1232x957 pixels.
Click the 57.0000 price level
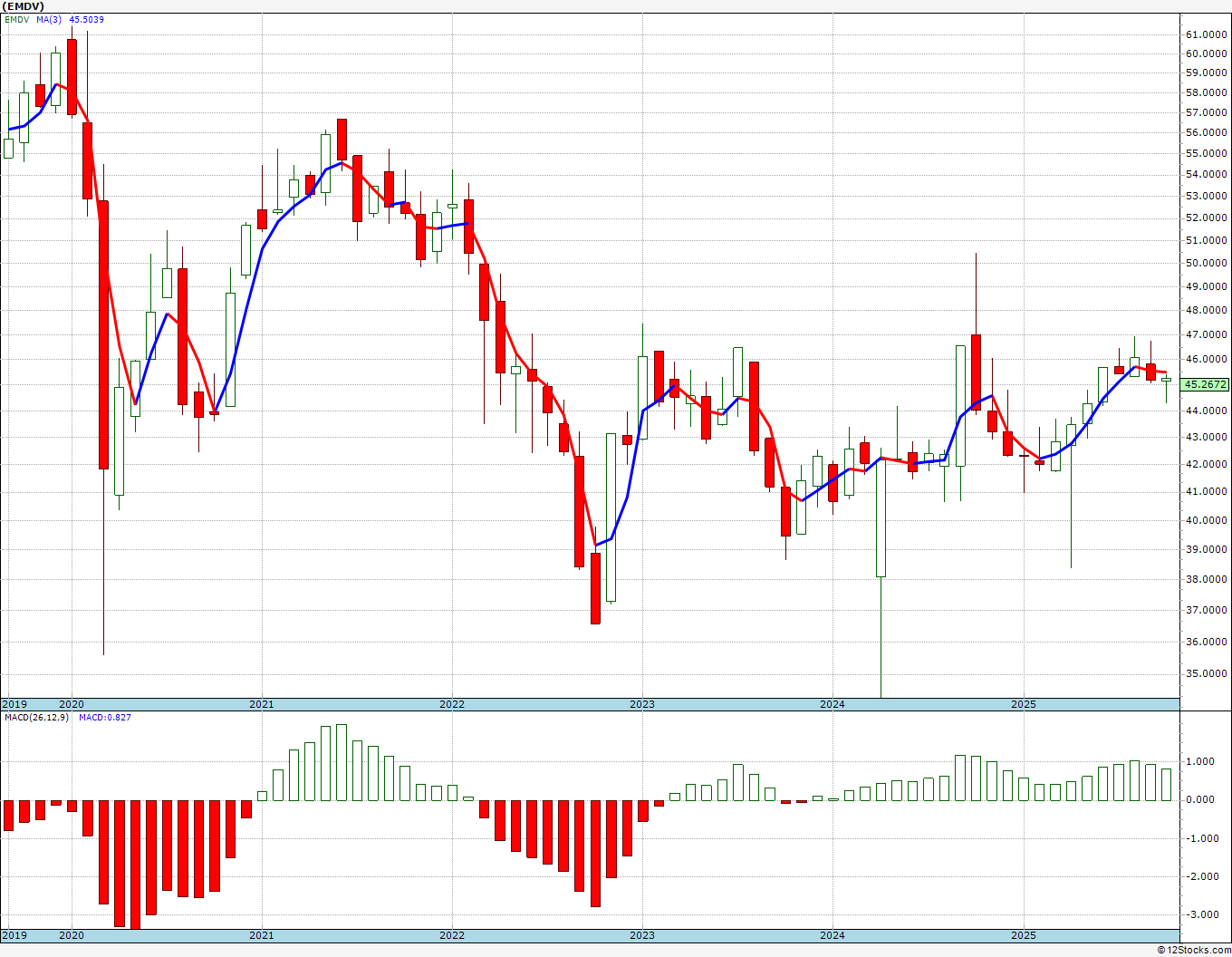pos(1207,112)
